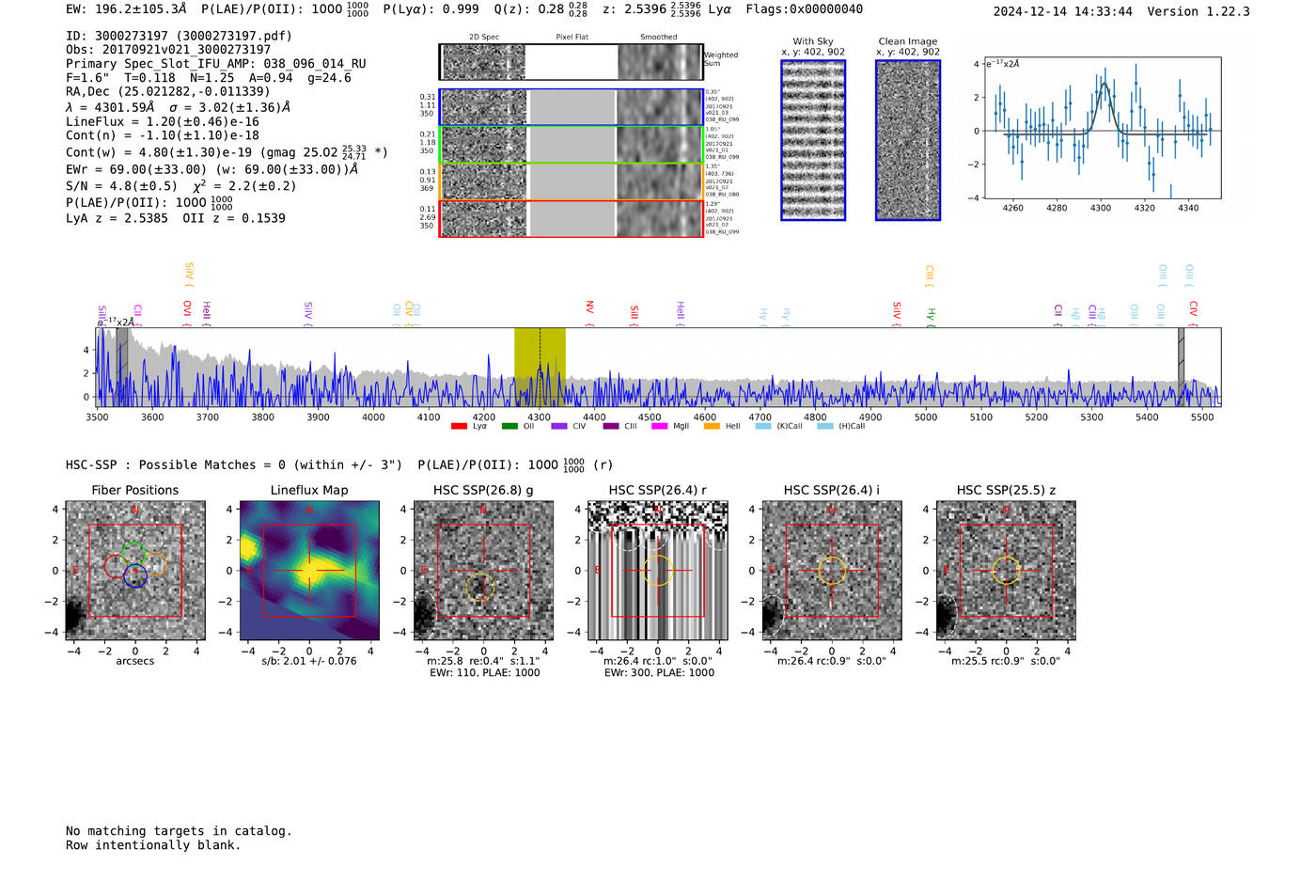
Task: Select the red-bordered fiber 2D spectrum row
Action: click(x=571, y=218)
